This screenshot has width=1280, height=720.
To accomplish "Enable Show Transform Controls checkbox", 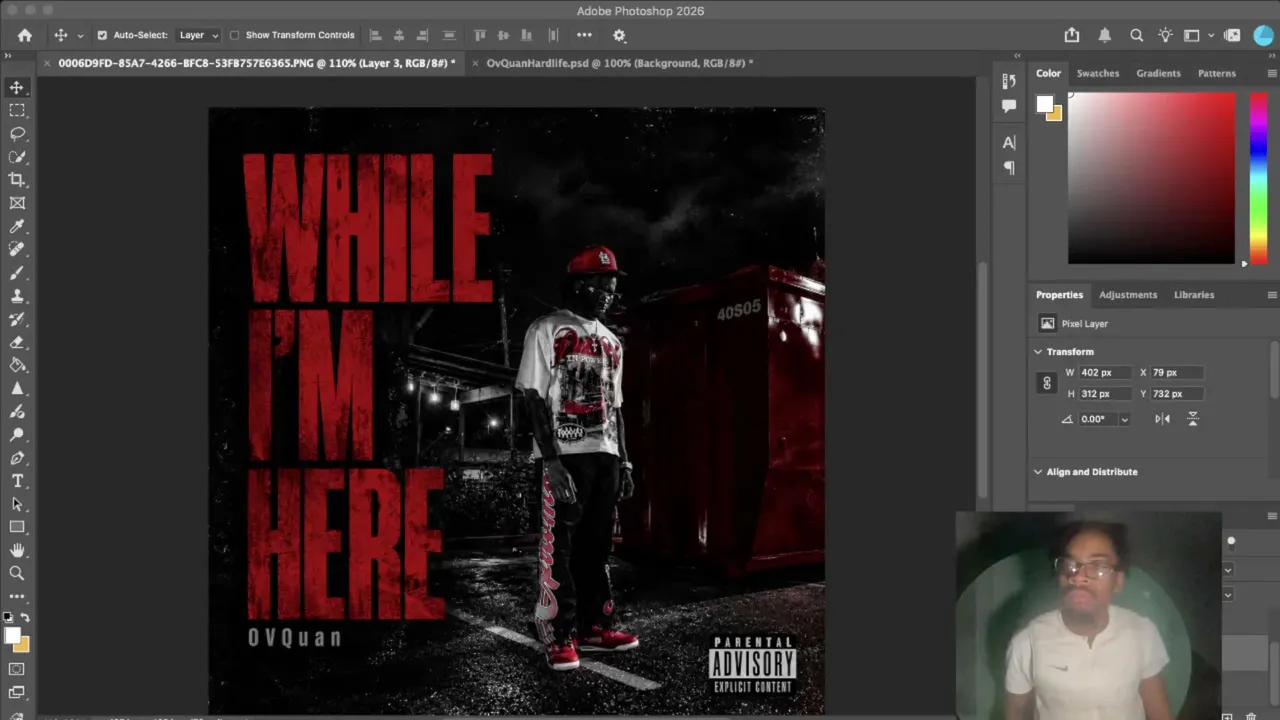I will (x=234, y=35).
